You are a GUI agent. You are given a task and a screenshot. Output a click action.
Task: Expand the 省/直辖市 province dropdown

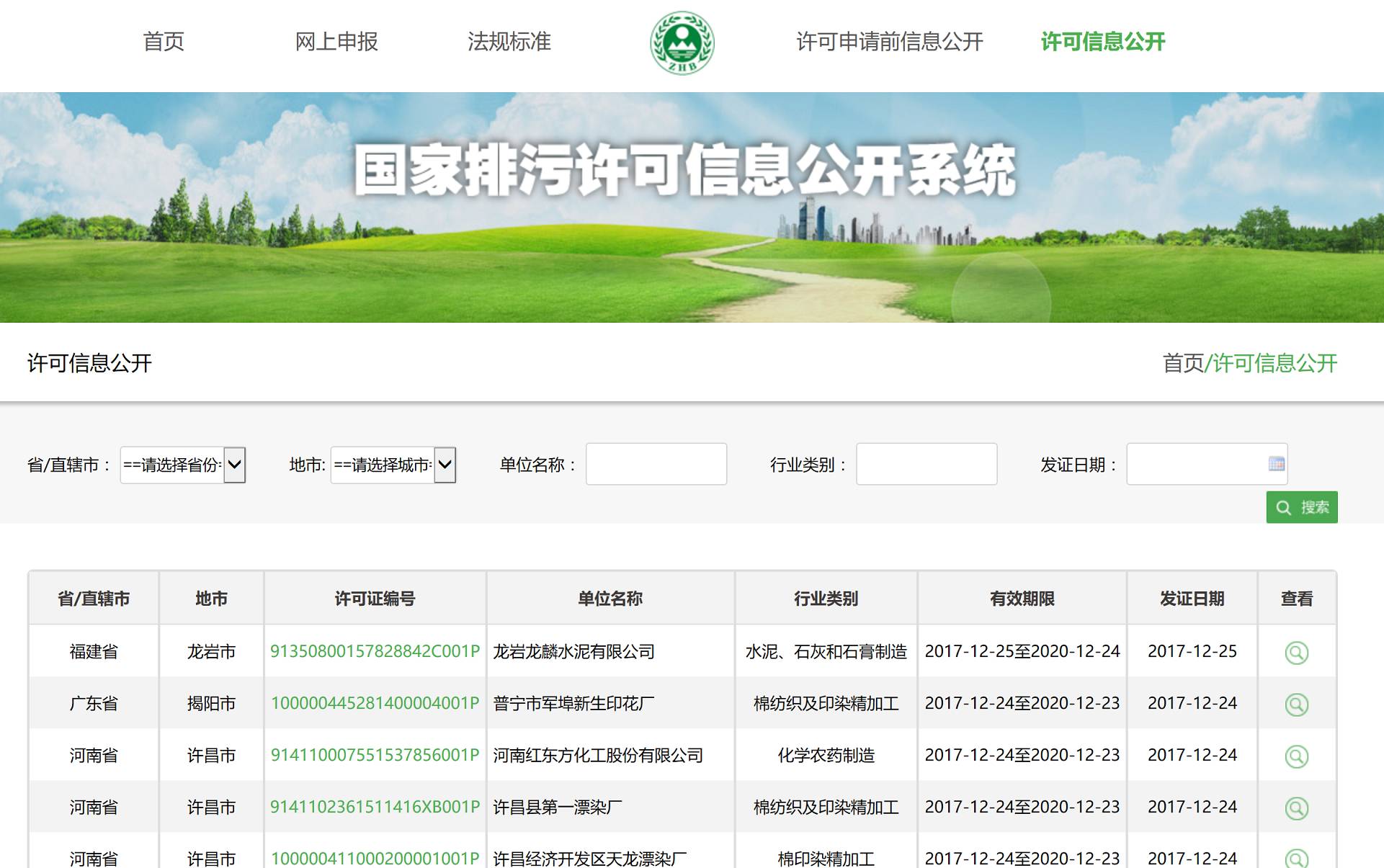[183, 465]
